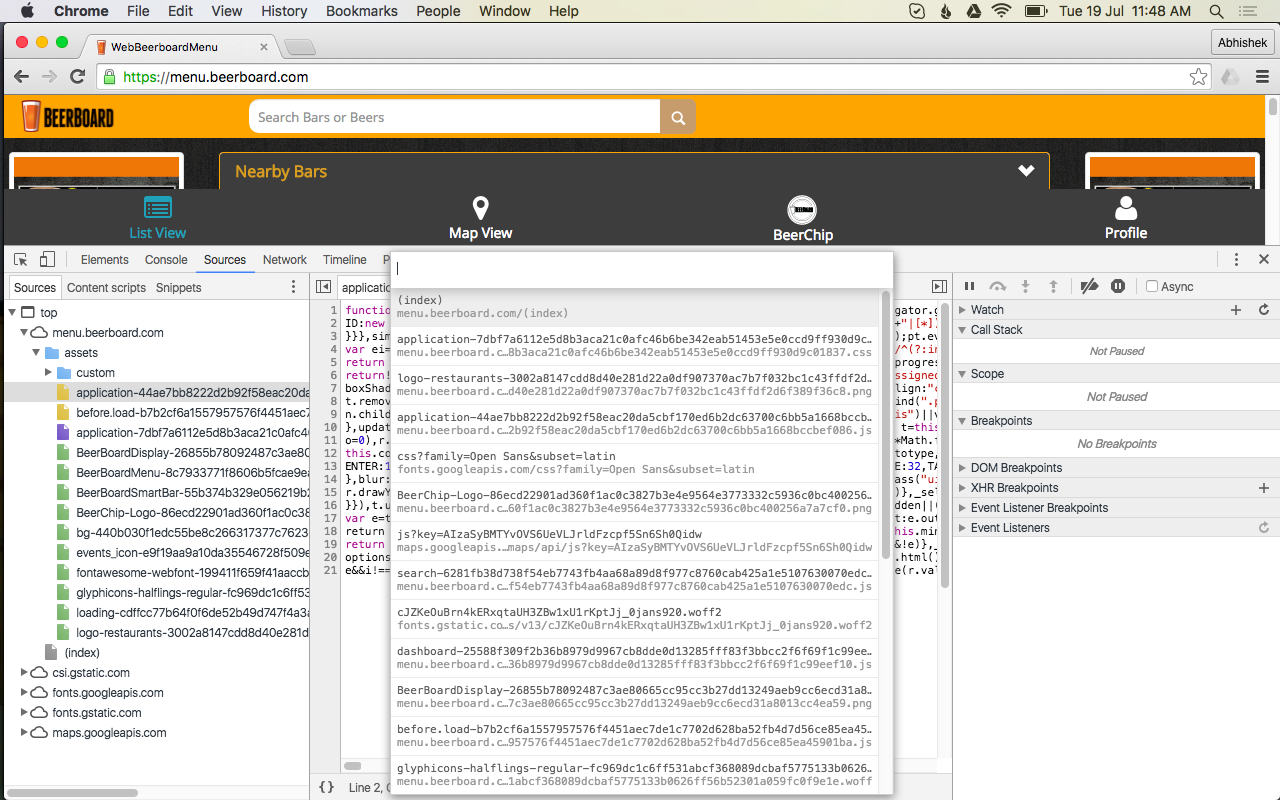The image size is (1280, 800).
Task: Expand fonts.googleapis.com domain node
Action: pyautogui.click(x=24, y=693)
